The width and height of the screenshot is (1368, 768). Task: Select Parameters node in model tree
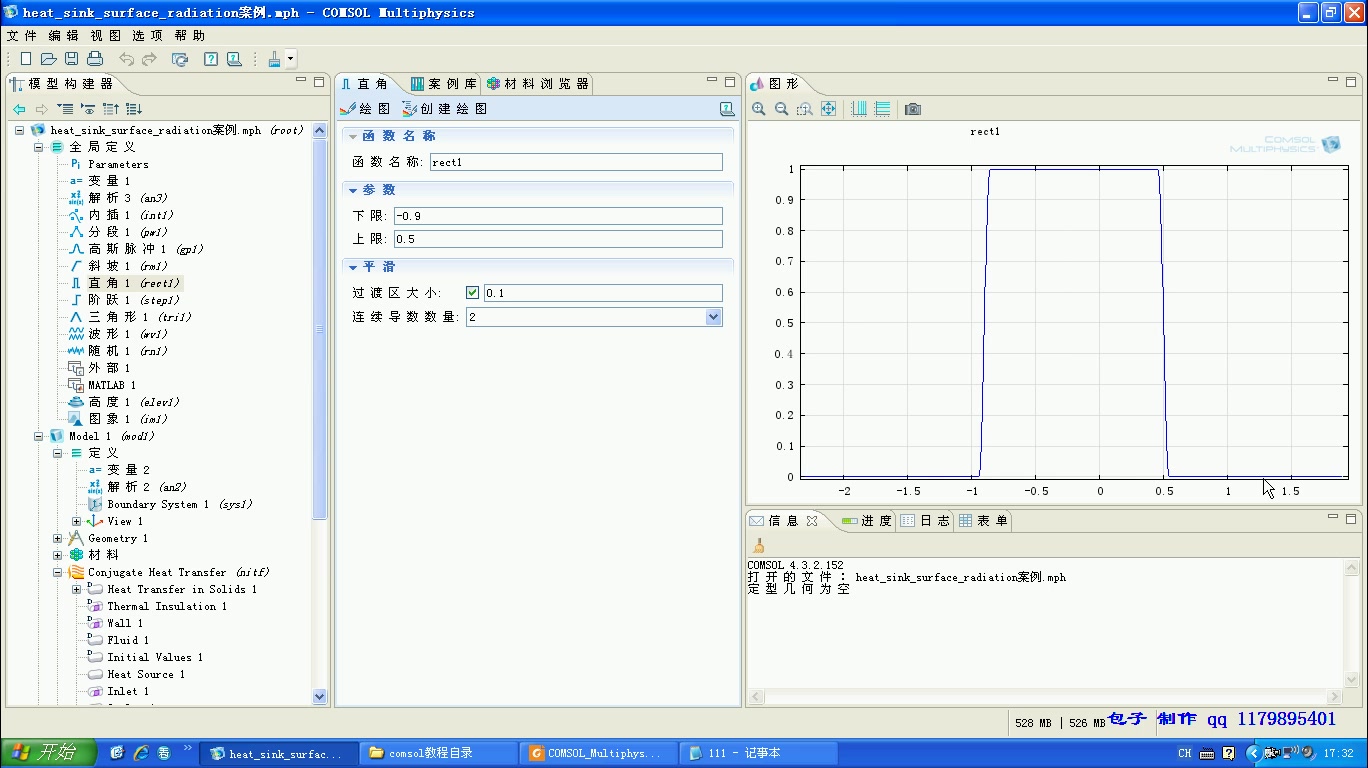(109, 164)
